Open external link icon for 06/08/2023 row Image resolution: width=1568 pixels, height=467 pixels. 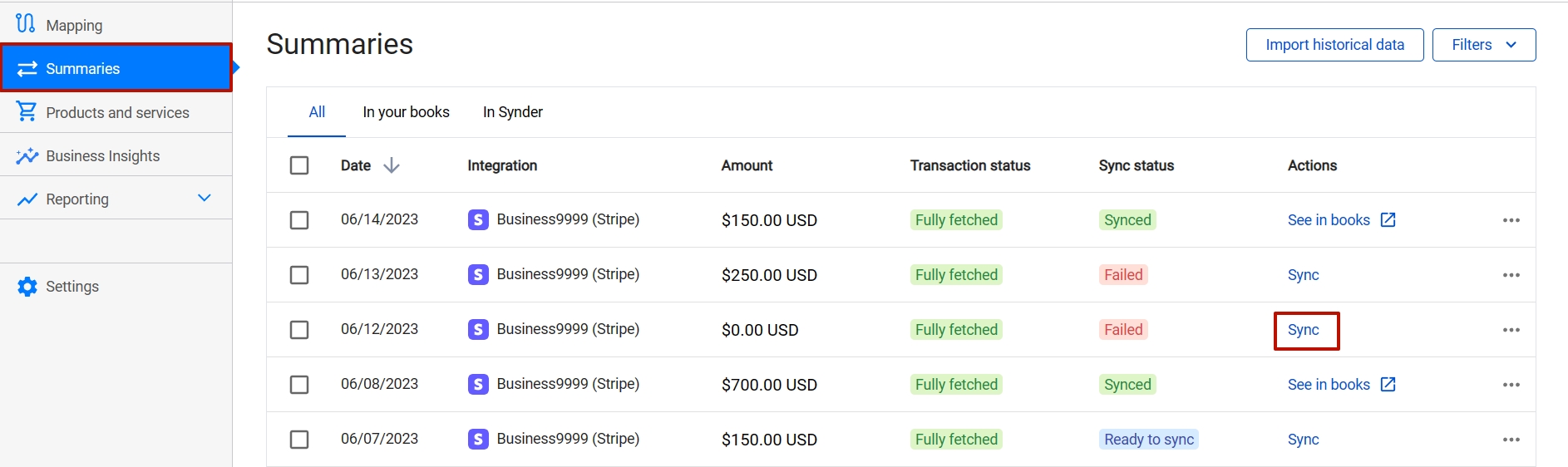pyautogui.click(x=1388, y=384)
